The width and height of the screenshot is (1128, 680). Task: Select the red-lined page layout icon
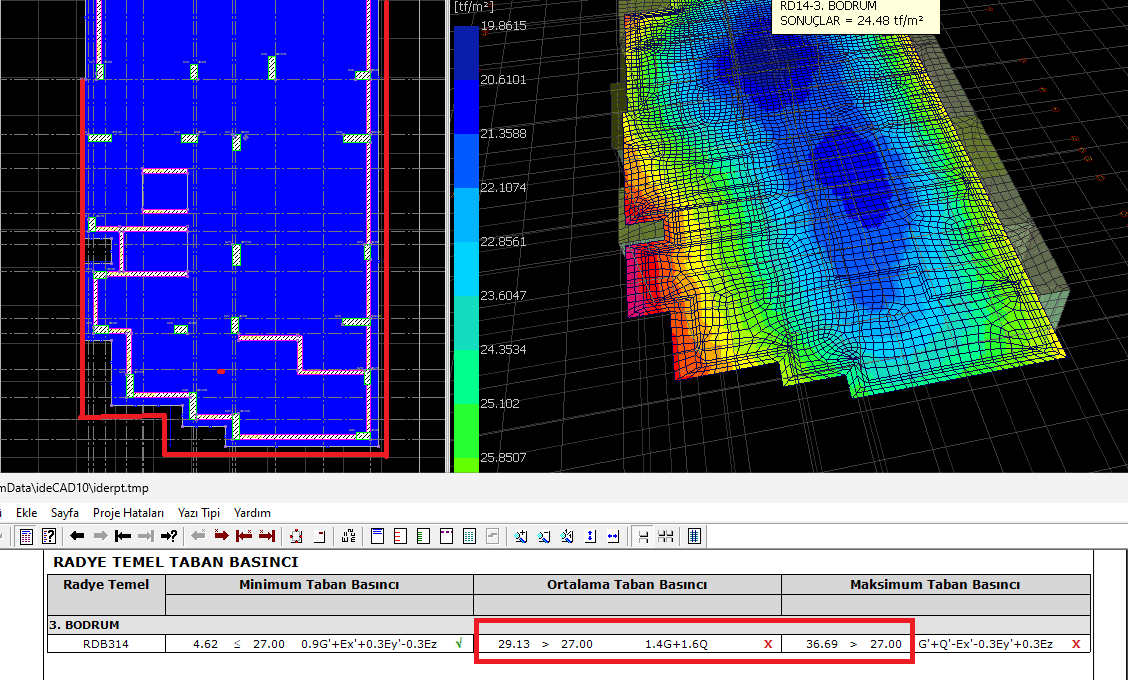pyautogui.click(x=400, y=536)
